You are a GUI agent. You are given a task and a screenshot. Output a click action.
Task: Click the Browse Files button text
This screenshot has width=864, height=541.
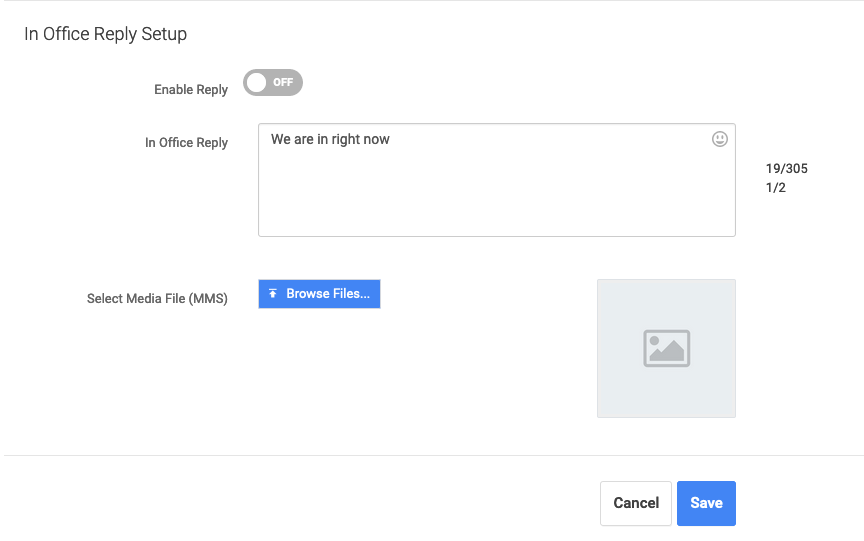point(328,294)
